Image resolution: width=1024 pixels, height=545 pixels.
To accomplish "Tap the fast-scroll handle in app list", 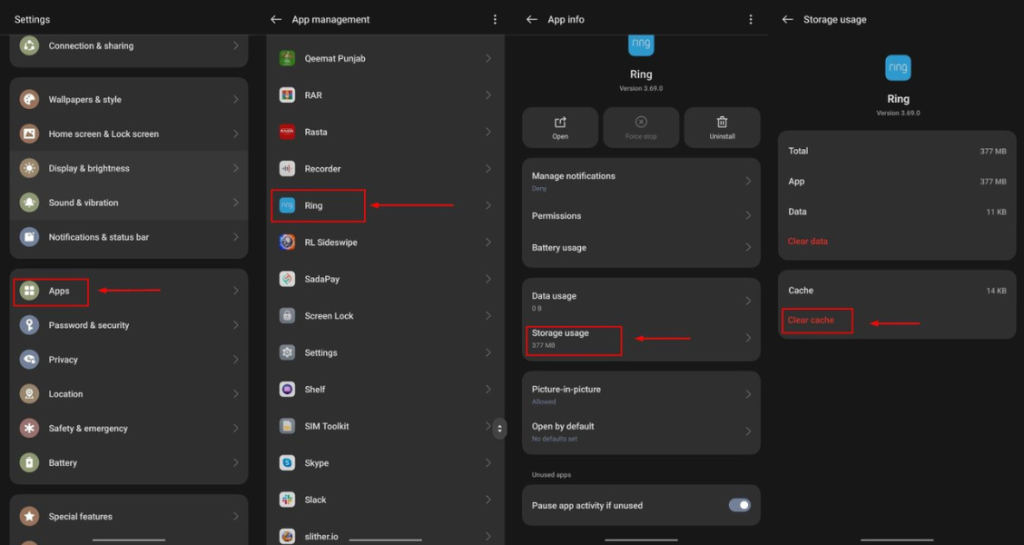I will point(500,429).
